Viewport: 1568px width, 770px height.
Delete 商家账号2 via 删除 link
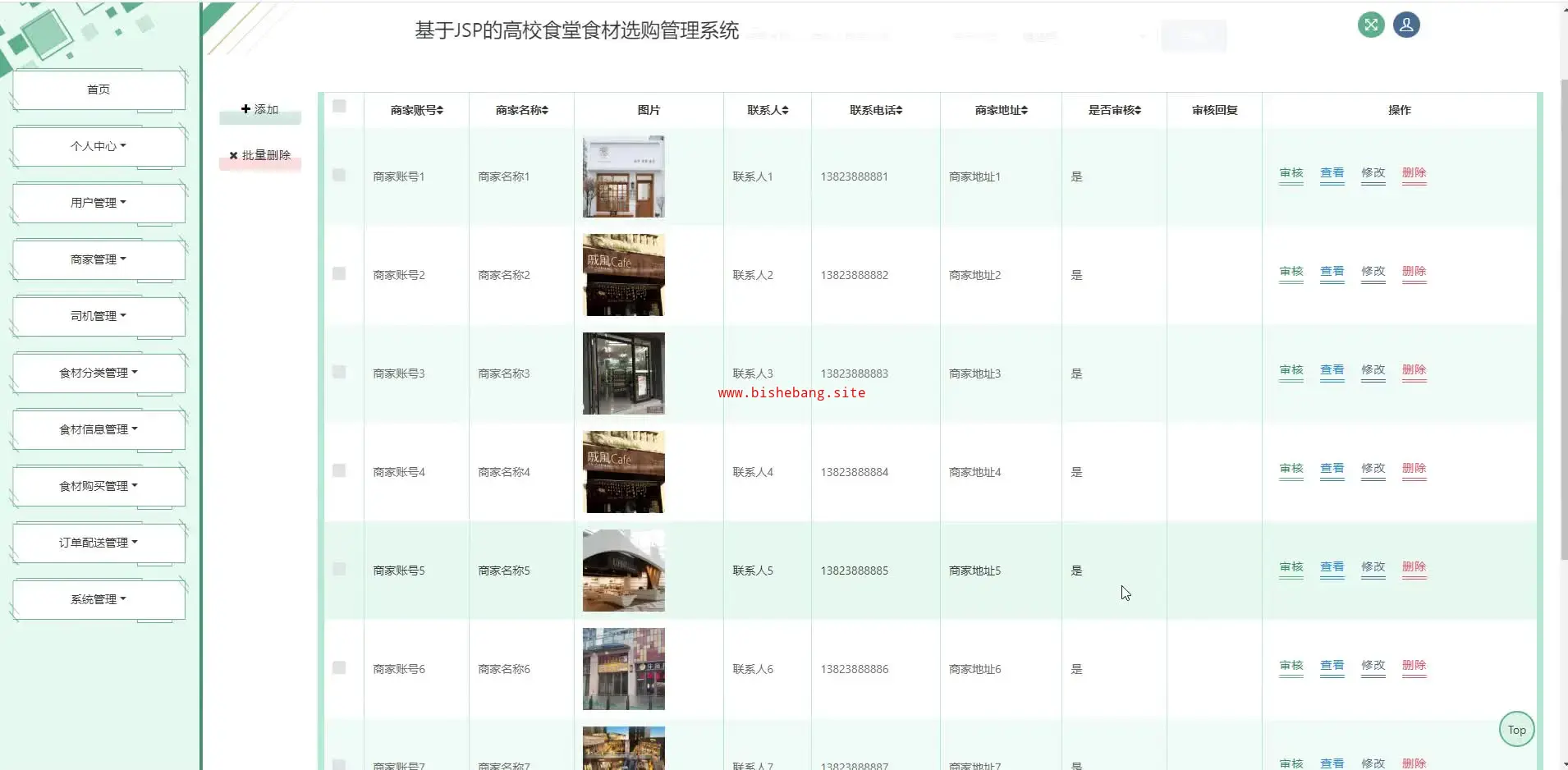click(1414, 272)
